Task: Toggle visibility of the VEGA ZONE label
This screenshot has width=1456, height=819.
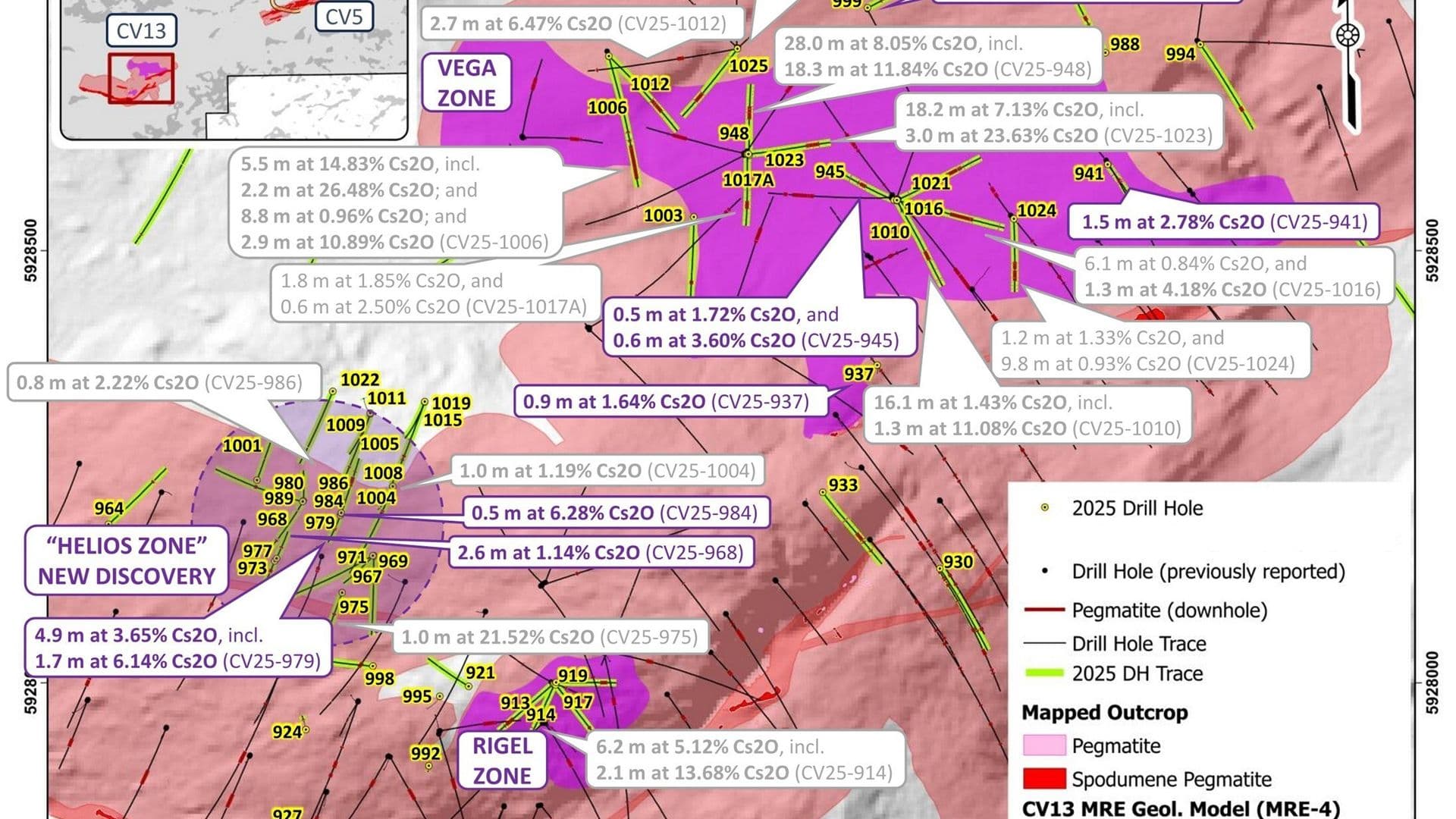Action: coord(467,81)
